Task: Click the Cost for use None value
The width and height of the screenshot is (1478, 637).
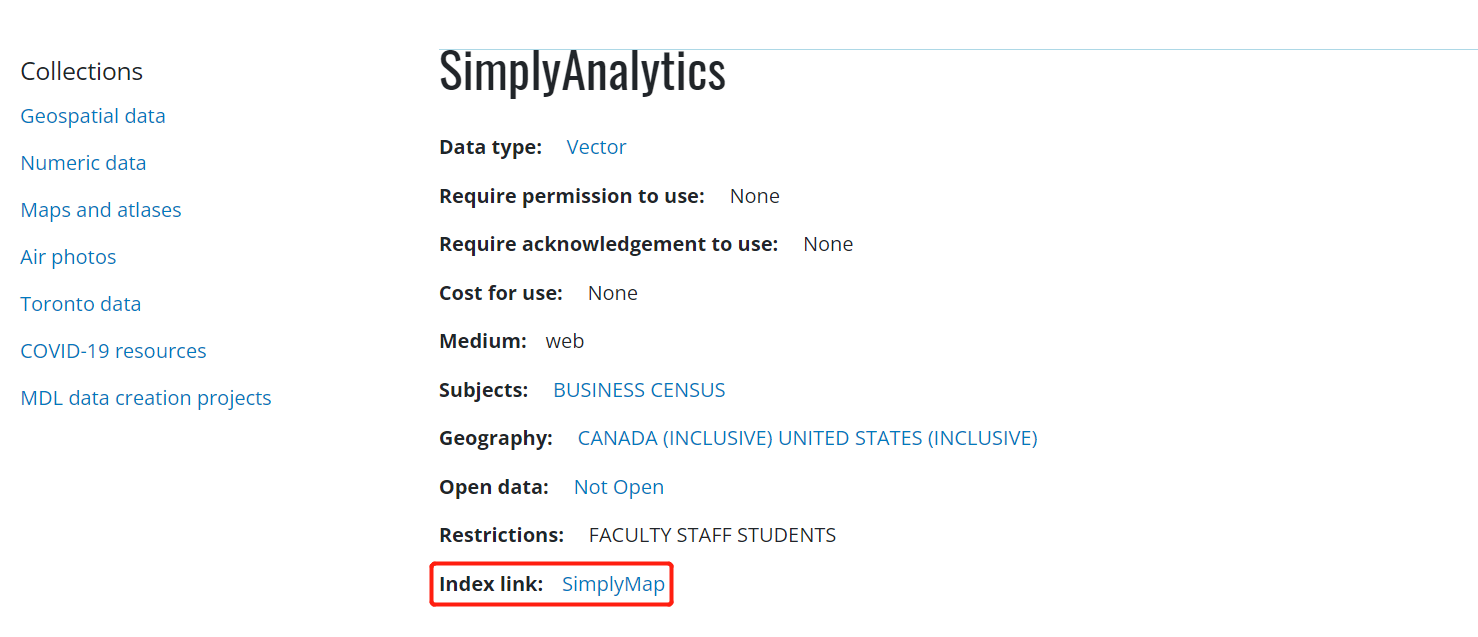Action: [x=611, y=292]
